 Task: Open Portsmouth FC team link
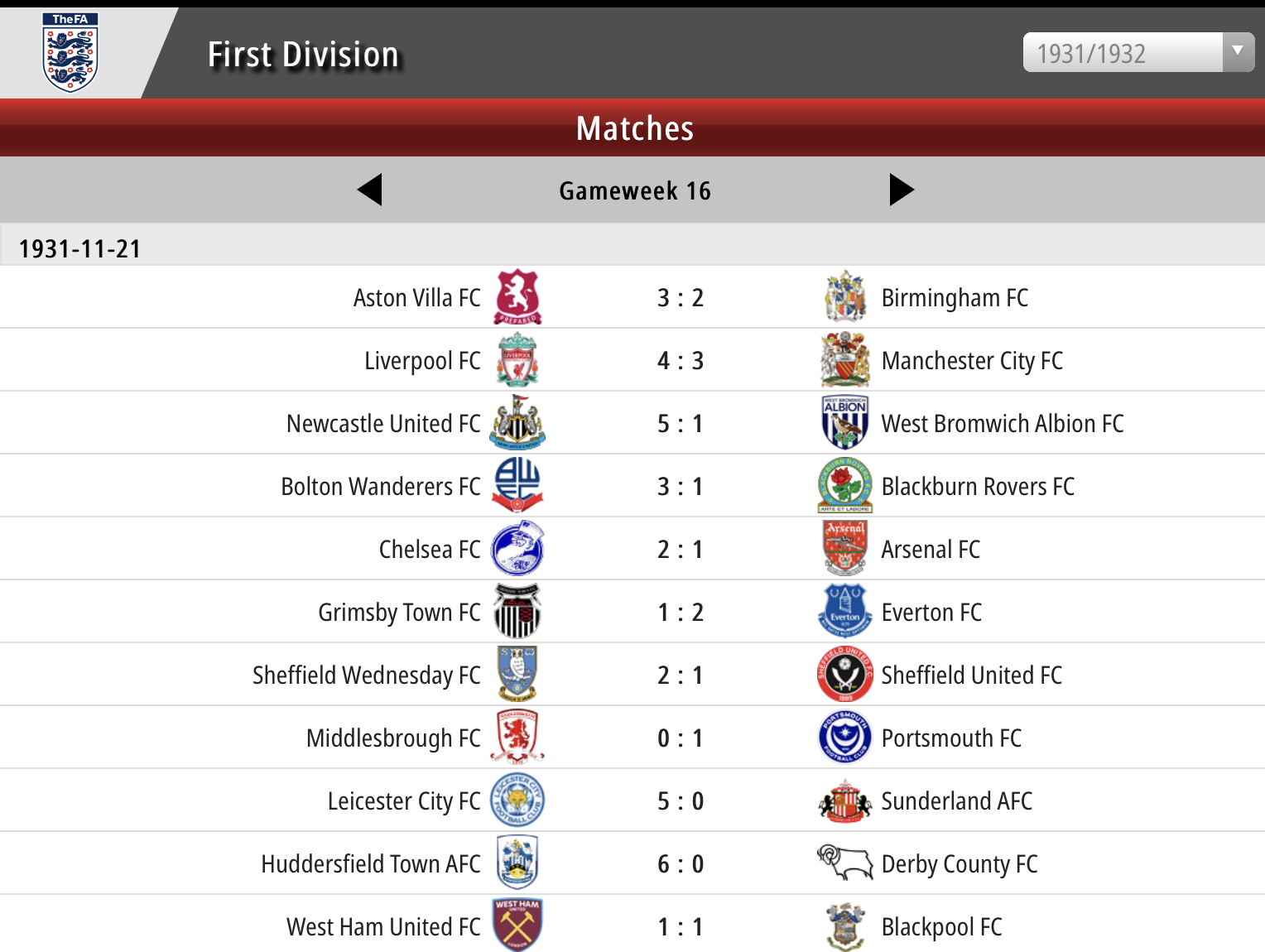click(951, 738)
